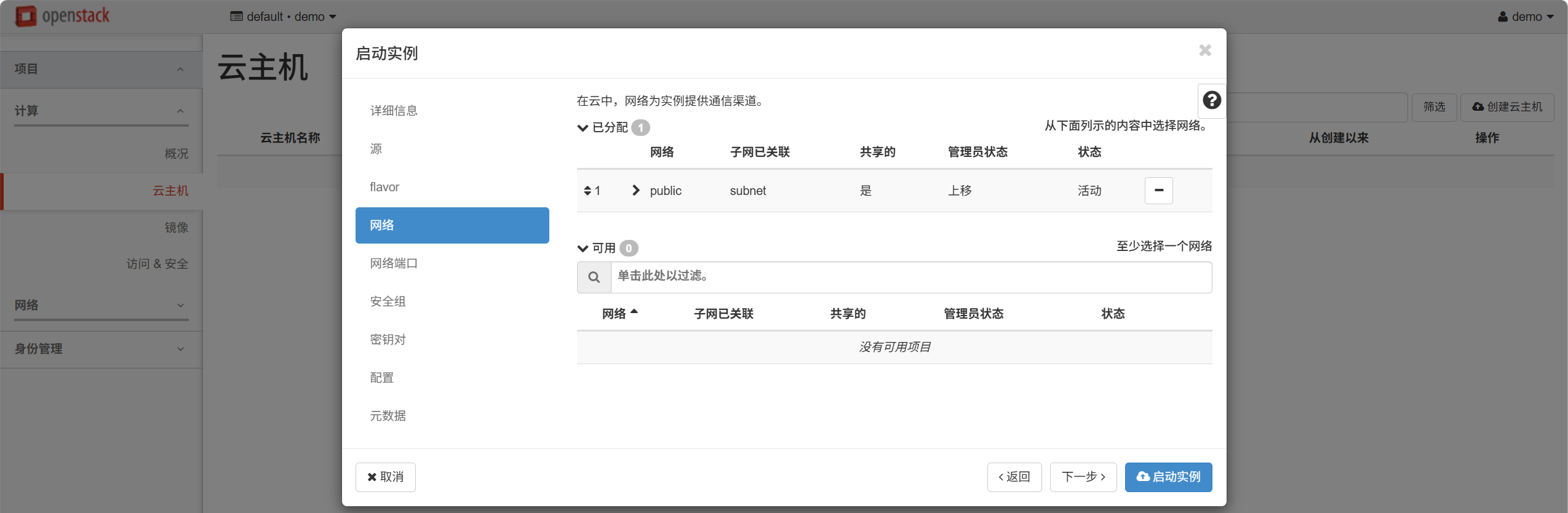The image size is (1568, 513).
Task: Click the 活动 status cell
Action: [1089, 191]
